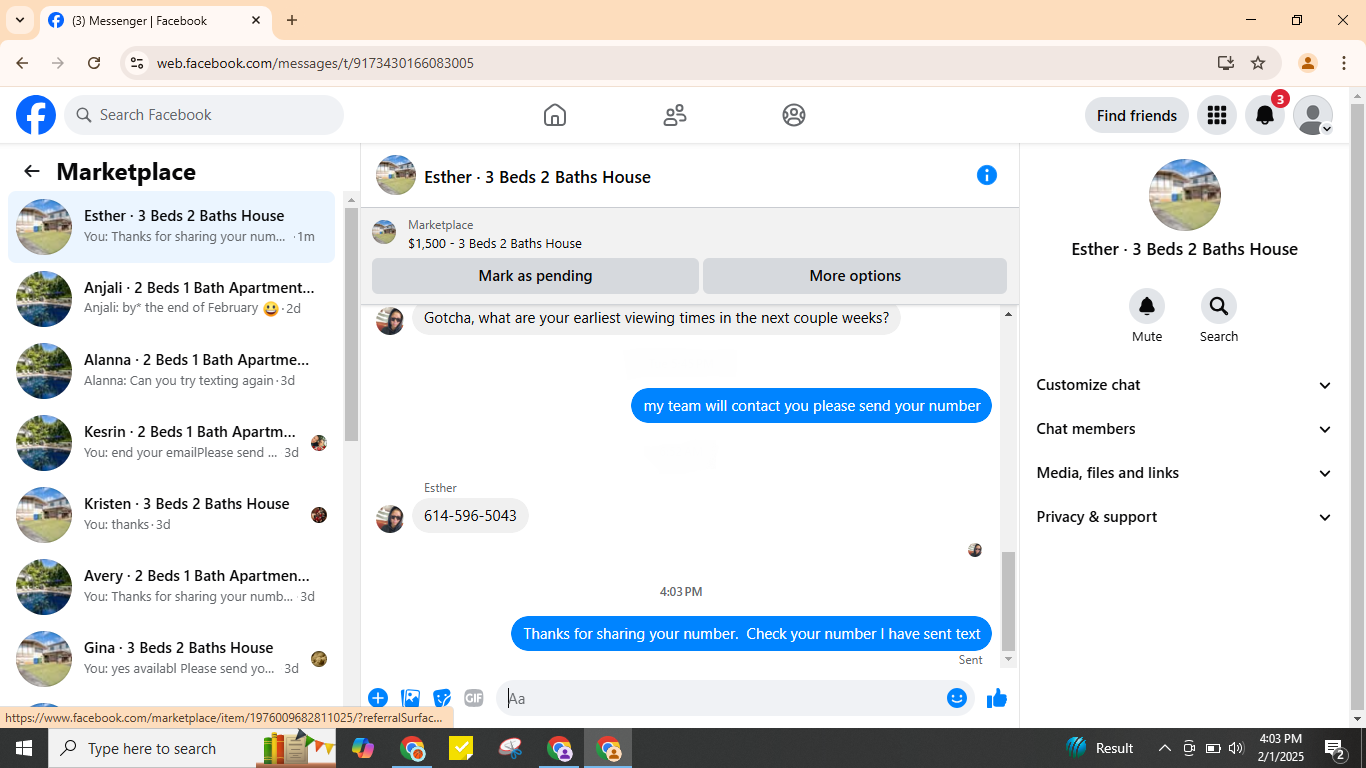Click Esther's avatar beside phone number message
Viewport: 1366px width, 768px height.
click(x=390, y=519)
